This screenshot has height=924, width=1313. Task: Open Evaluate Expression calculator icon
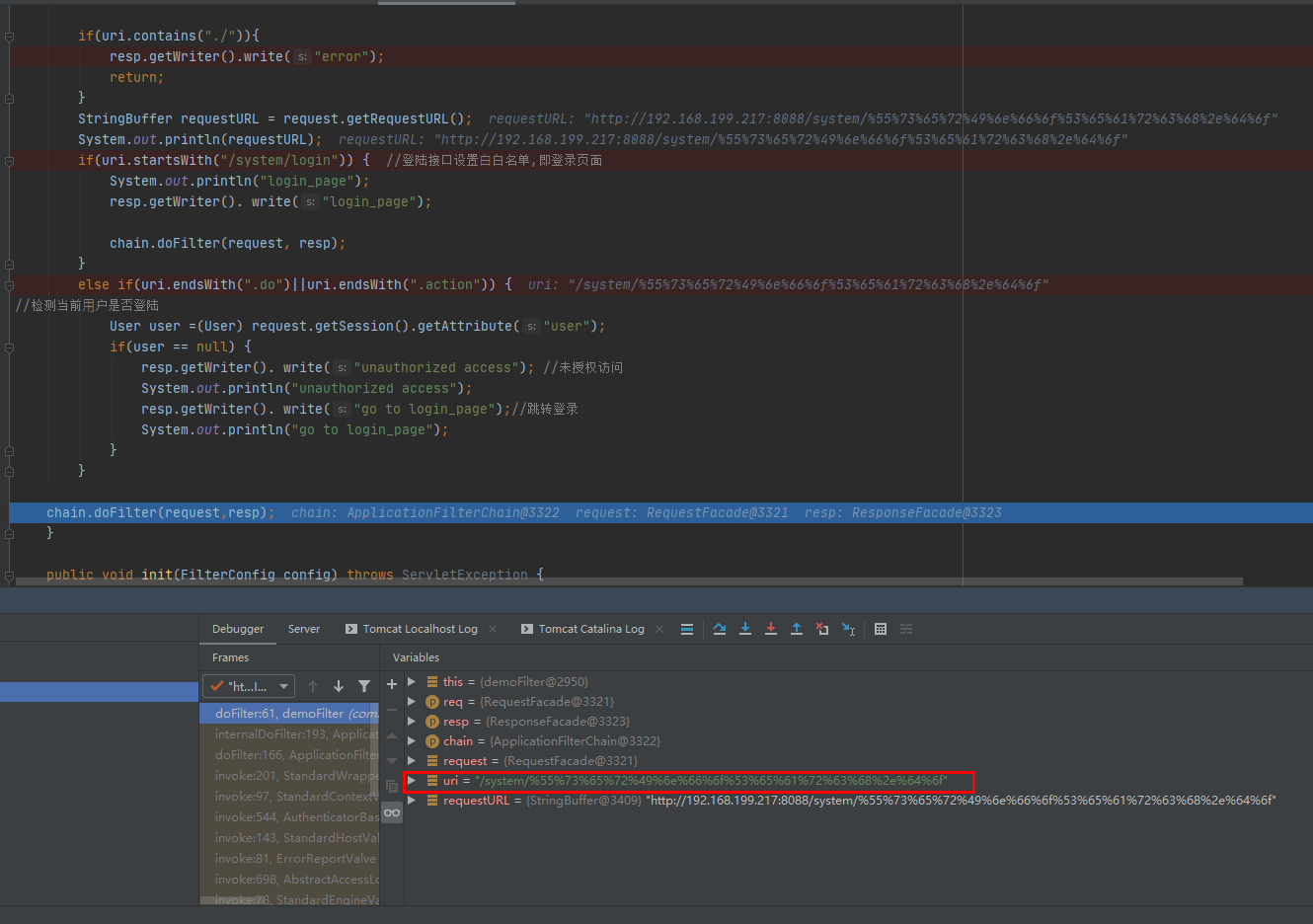point(881,629)
